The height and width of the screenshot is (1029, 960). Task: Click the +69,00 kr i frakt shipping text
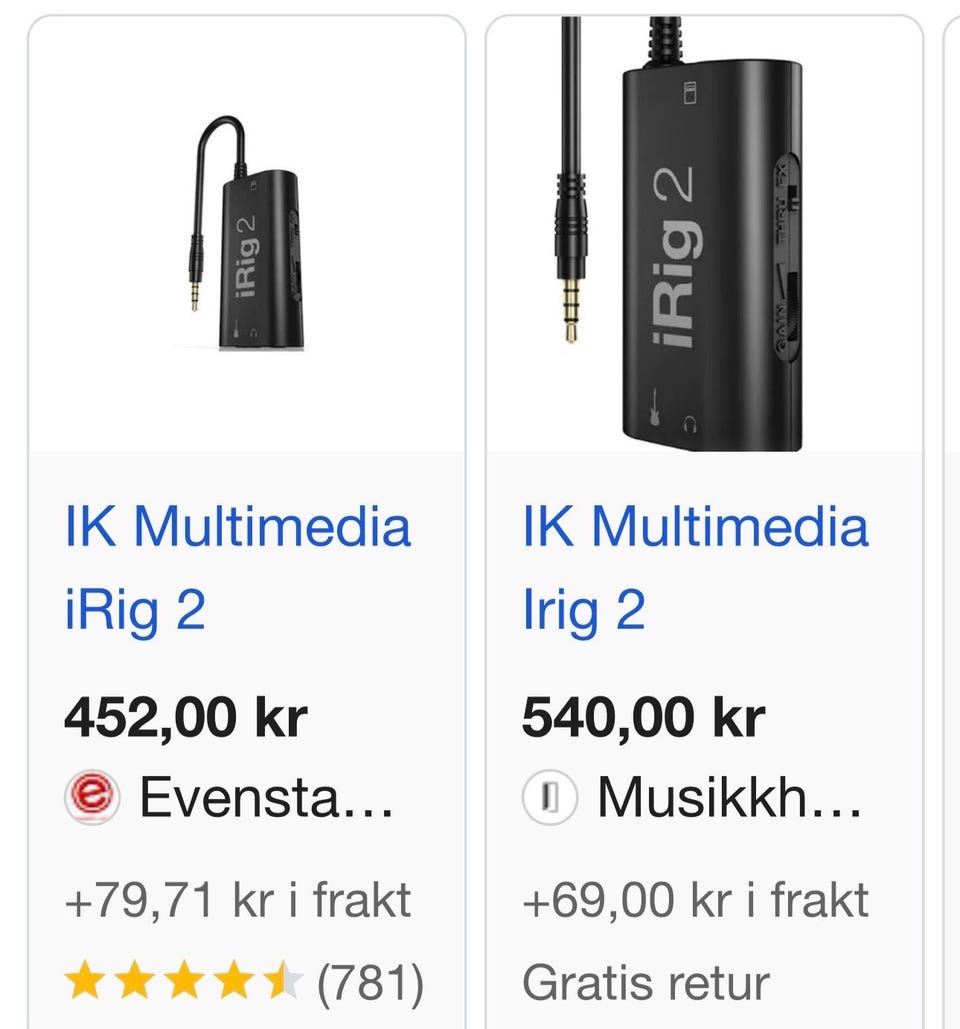point(696,900)
